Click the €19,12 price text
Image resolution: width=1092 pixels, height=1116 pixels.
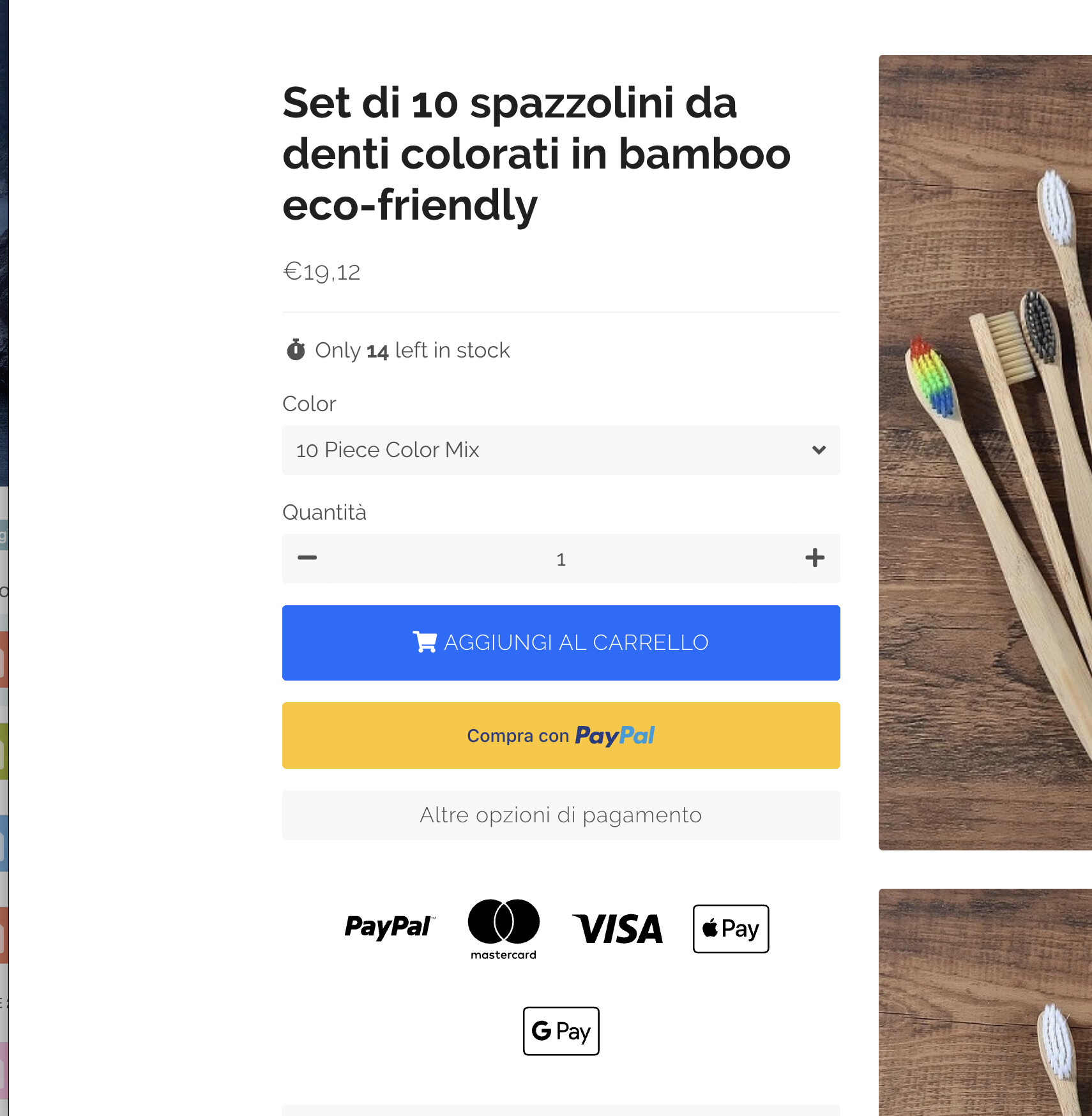tap(322, 272)
